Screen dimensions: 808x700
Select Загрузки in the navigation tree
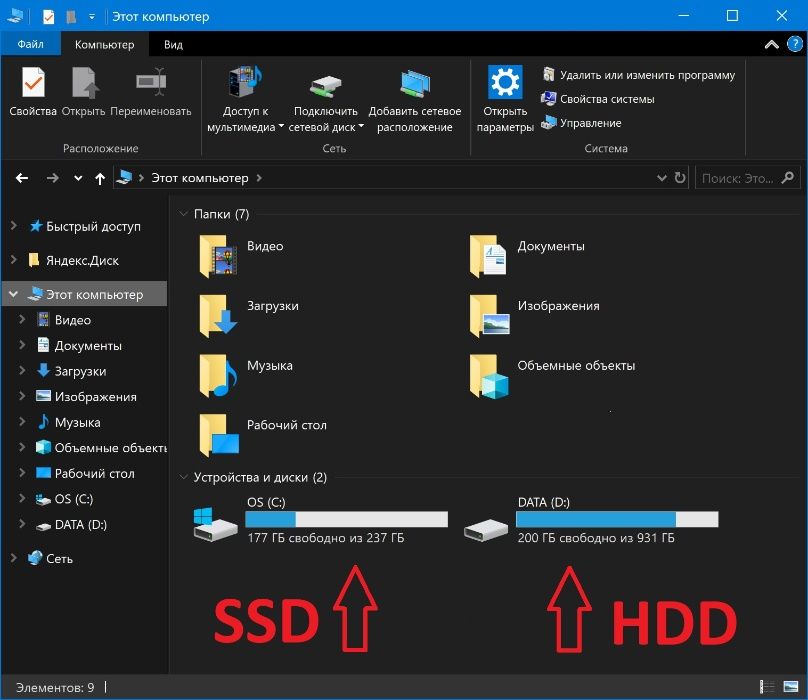[80, 371]
